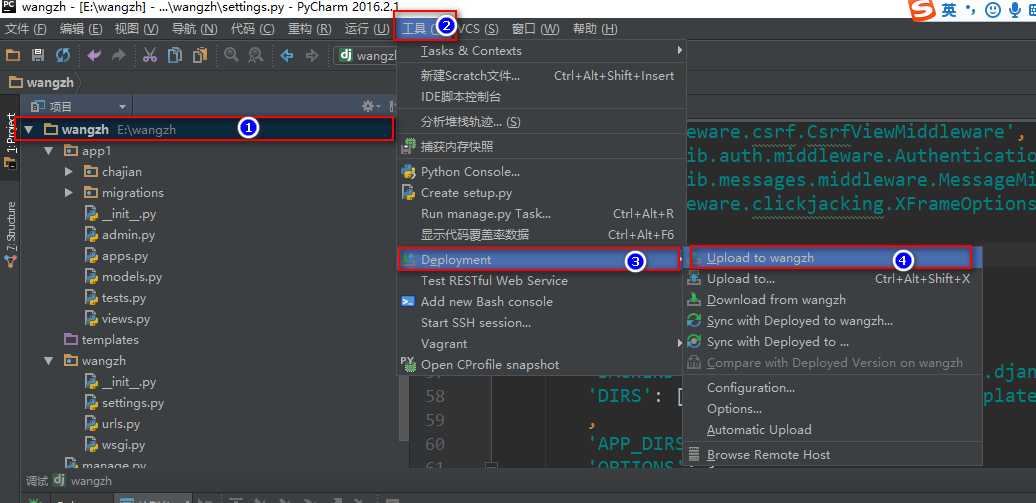This screenshot has width=1036, height=503.
Task: Select the Deployment menu item
Action: click(x=540, y=260)
